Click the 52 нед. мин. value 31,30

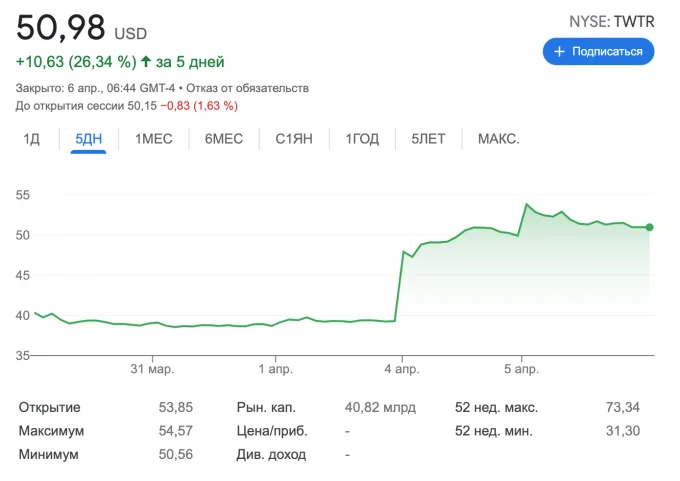tap(622, 431)
